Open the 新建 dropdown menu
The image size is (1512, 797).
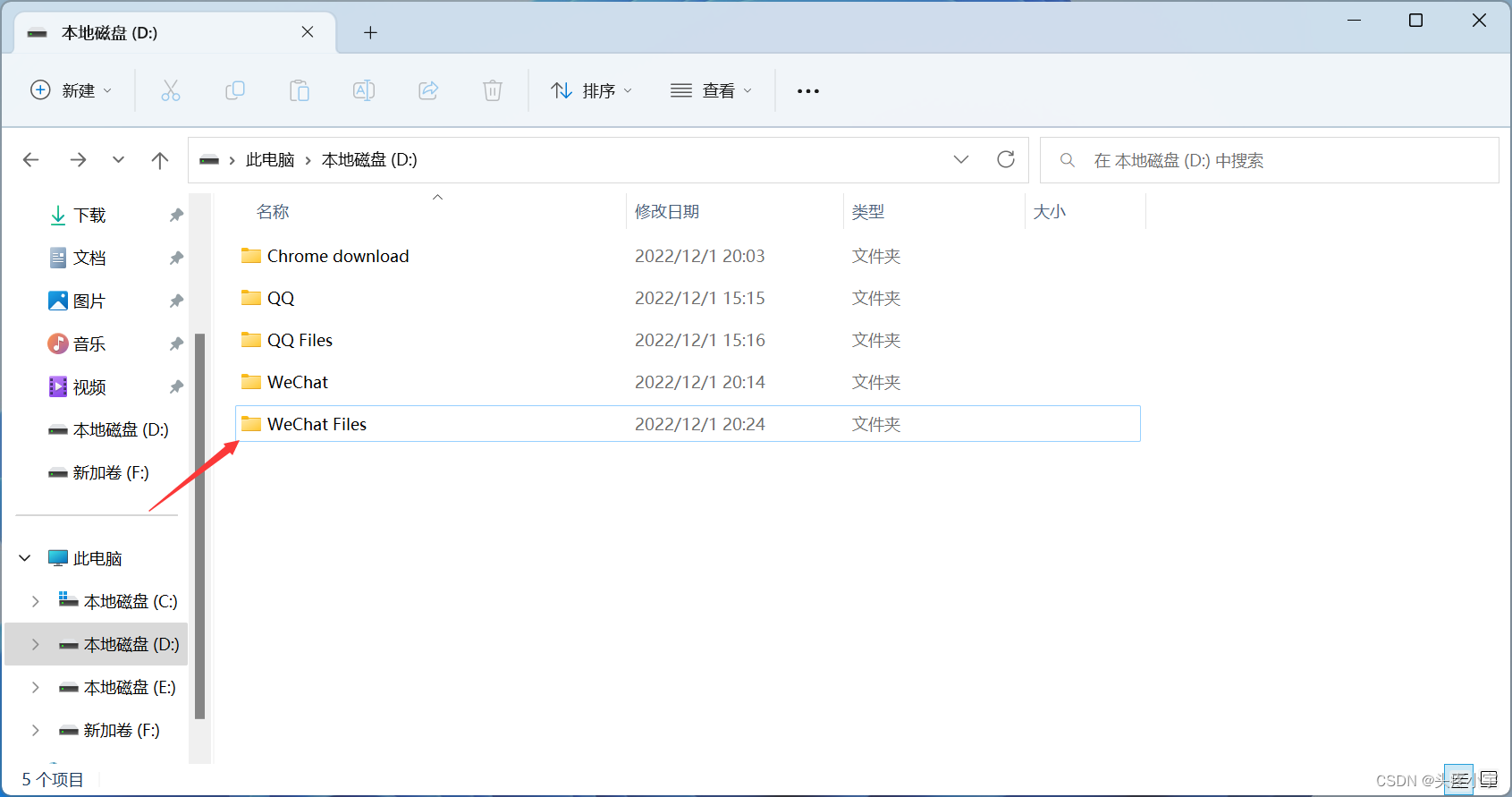coord(72,90)
